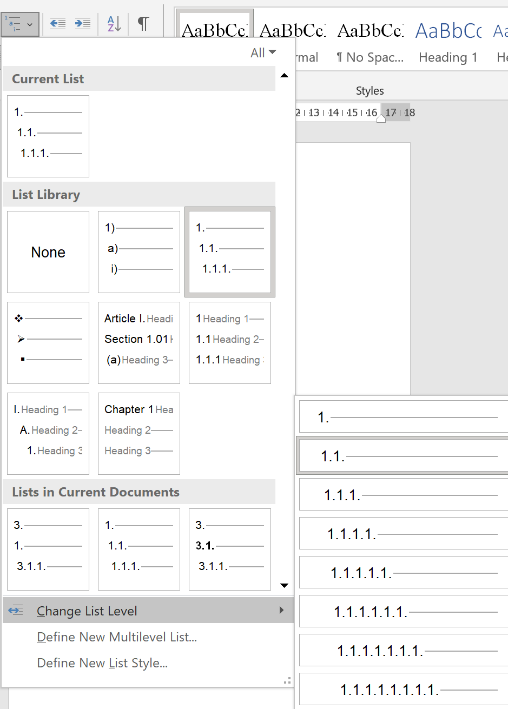The width and height of the screenshot is (508, 709).
Task: Open the All filter dropdown
Action: click(263, 53)
